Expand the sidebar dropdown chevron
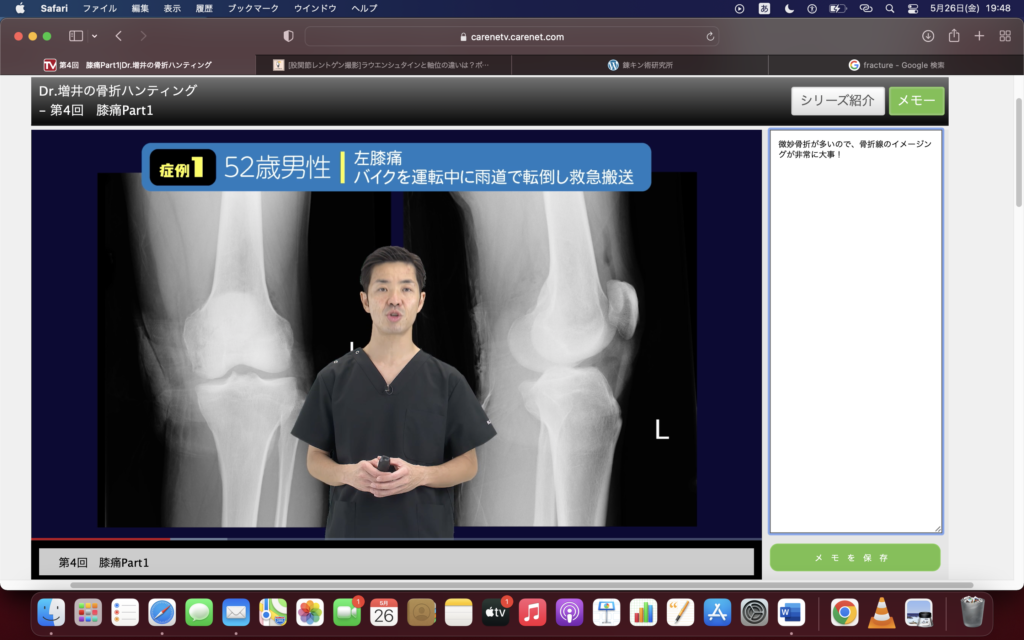 (x=94, y=36)
